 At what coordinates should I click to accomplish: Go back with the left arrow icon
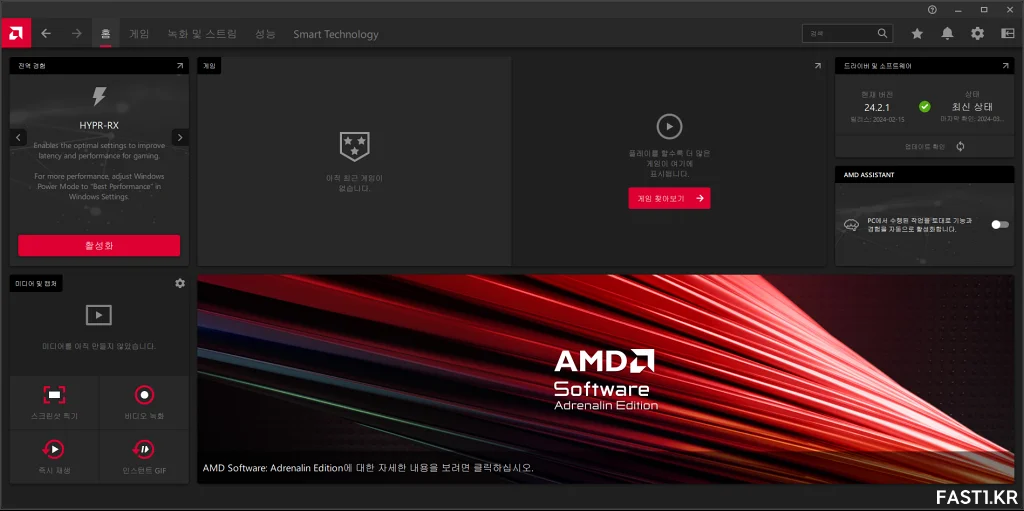tap(46, 33)
